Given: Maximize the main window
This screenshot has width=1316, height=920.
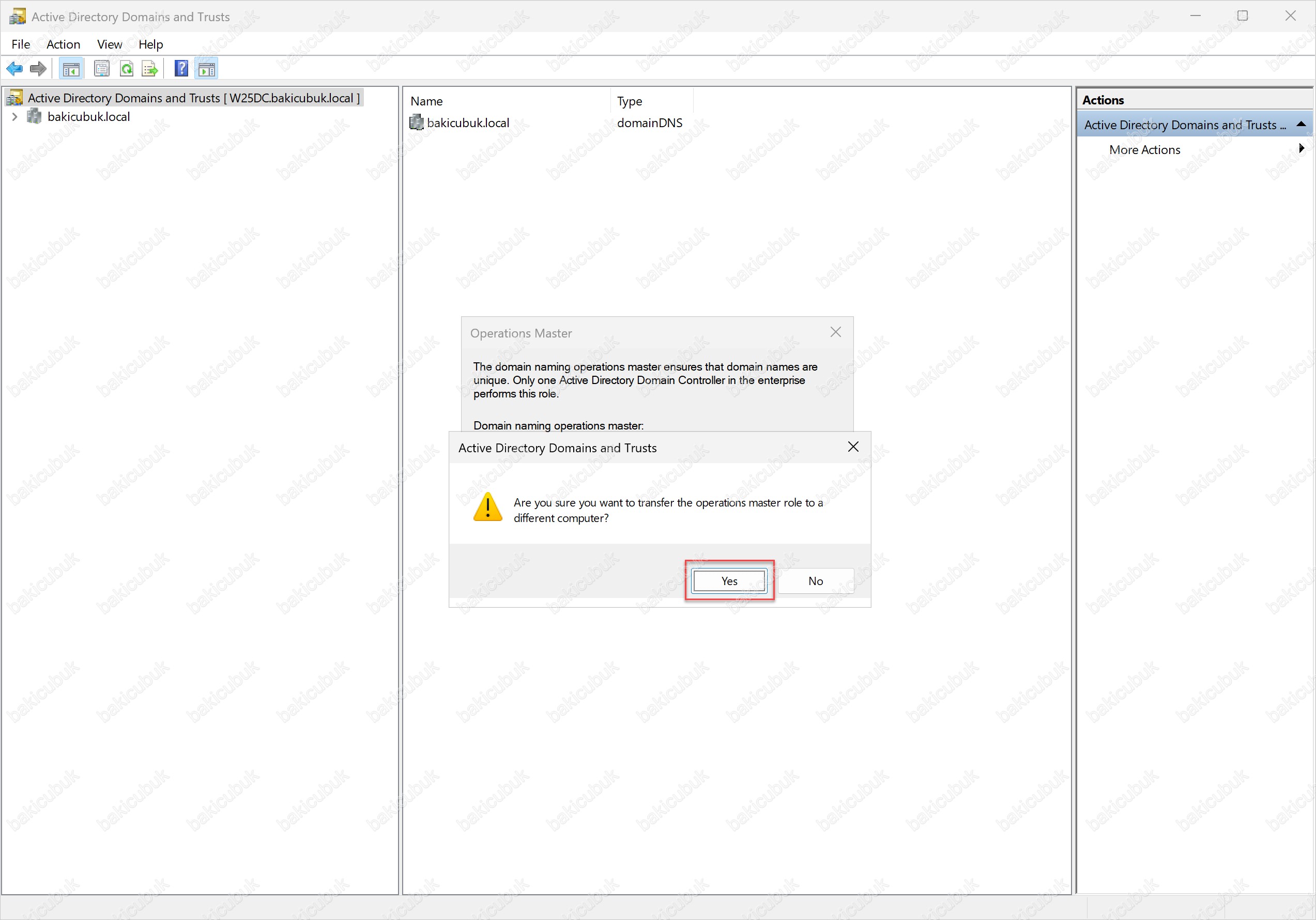Looking at the screenshot, I should click(x=1243, y=16).
